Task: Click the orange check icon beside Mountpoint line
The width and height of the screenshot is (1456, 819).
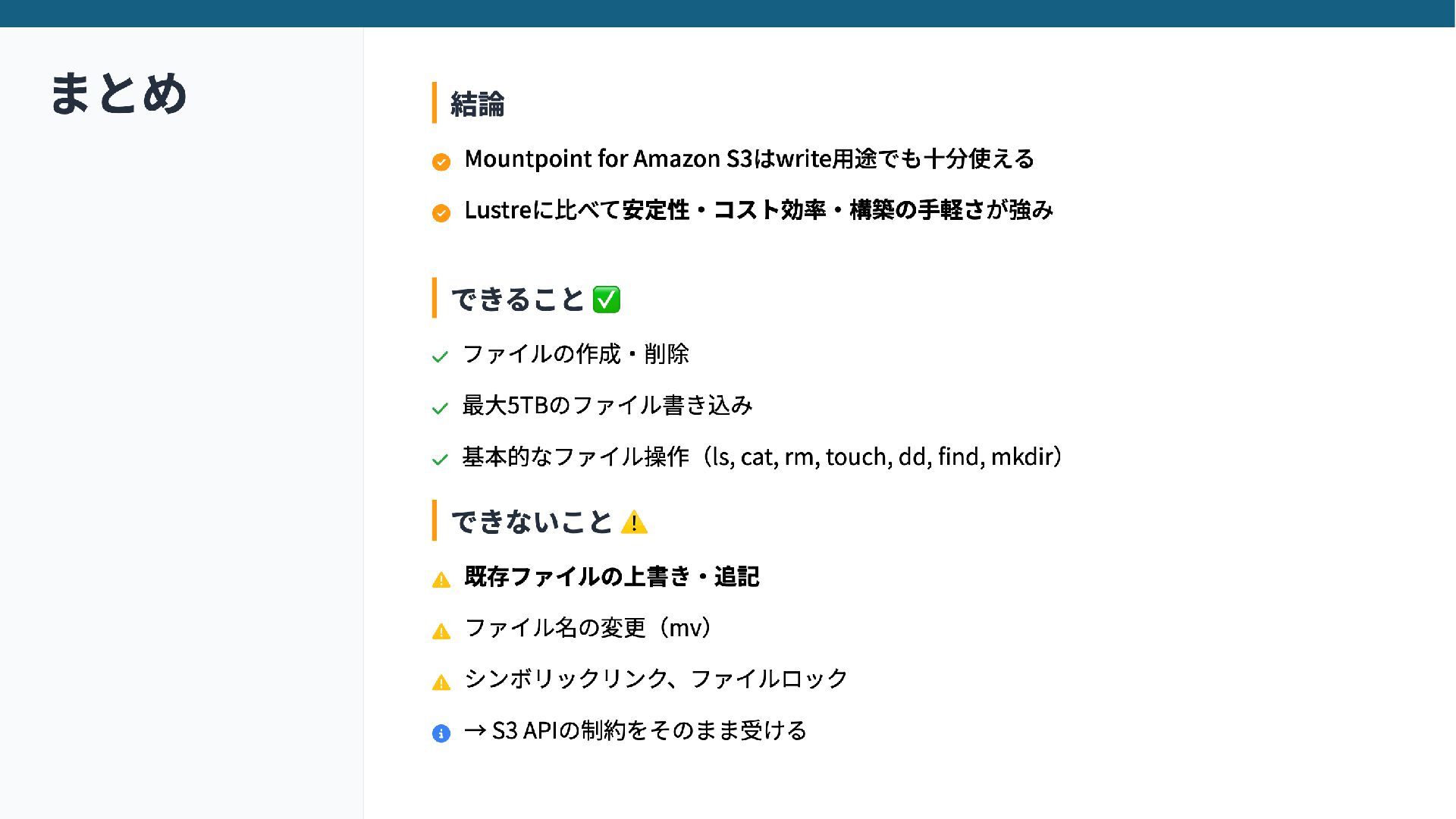Action: tap(441, 162)
